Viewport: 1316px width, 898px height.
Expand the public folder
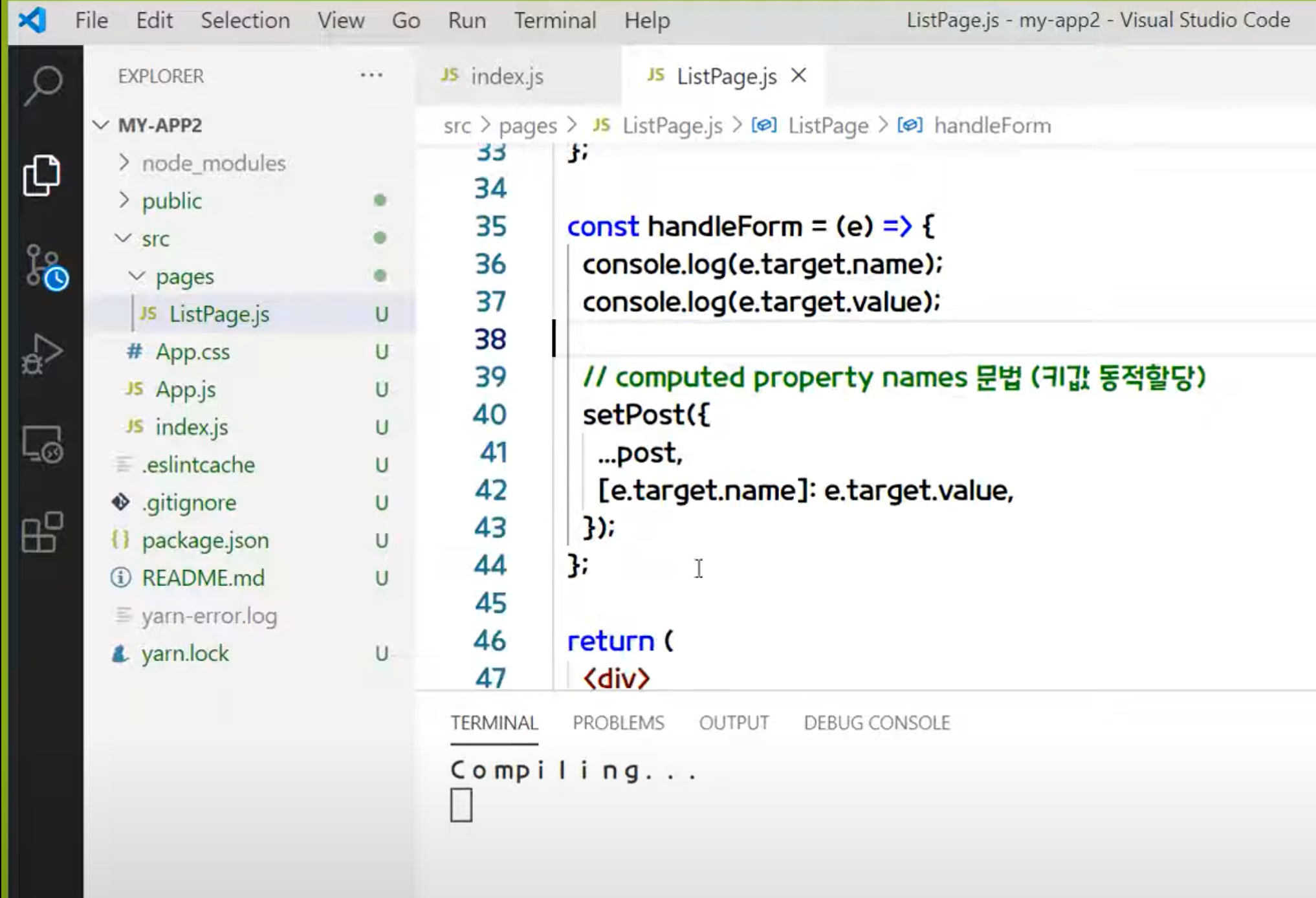point(124,201)
